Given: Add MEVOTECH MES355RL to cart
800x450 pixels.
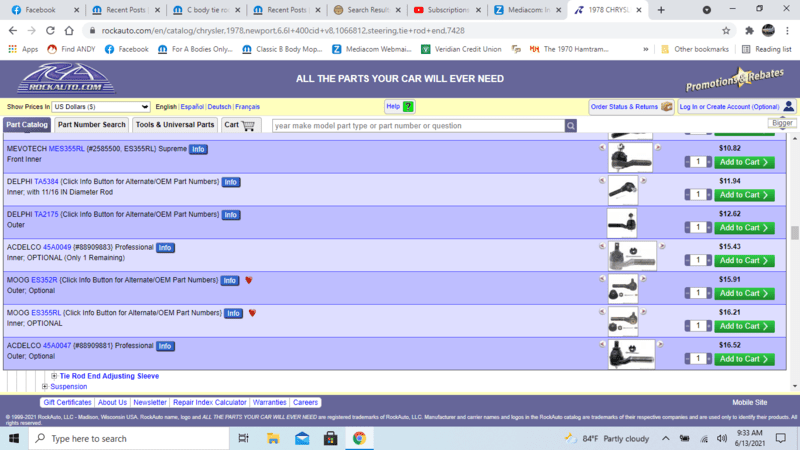Looking at the screenshot, I should 744,162.
